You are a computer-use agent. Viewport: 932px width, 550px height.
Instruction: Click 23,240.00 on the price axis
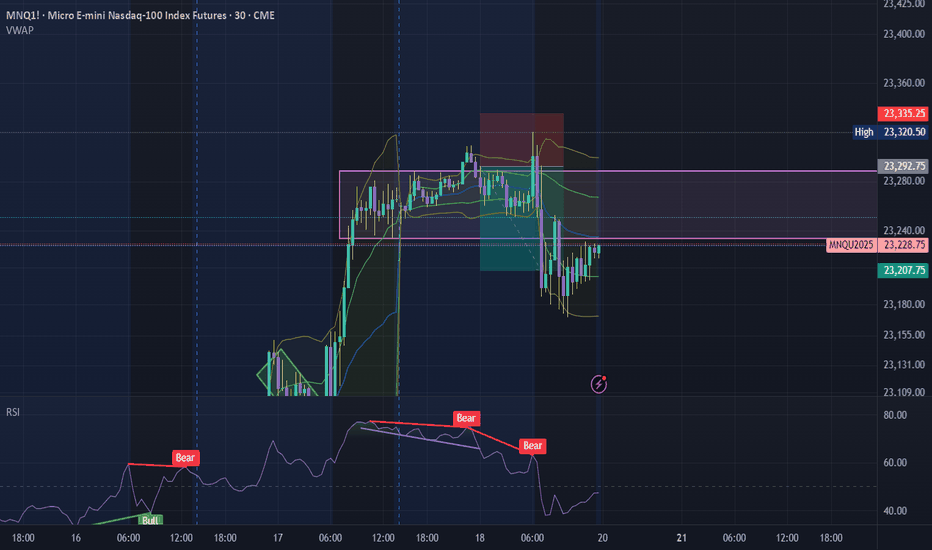(x=903, y=230)
